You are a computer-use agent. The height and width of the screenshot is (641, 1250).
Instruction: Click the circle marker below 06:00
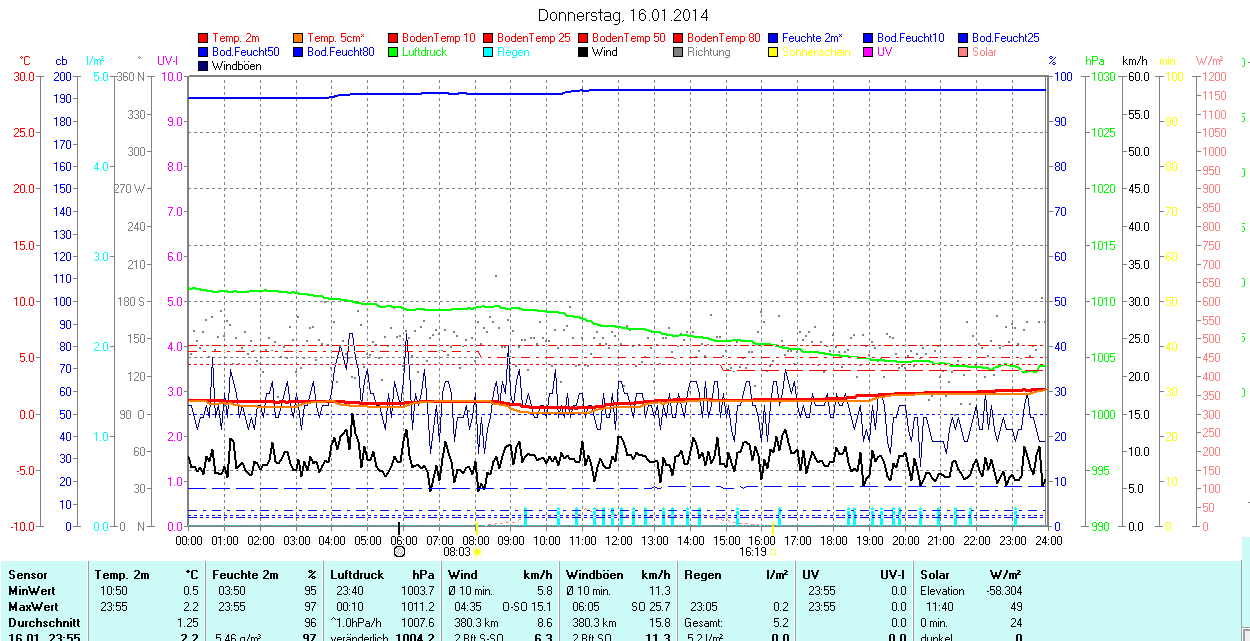[399, 551]
